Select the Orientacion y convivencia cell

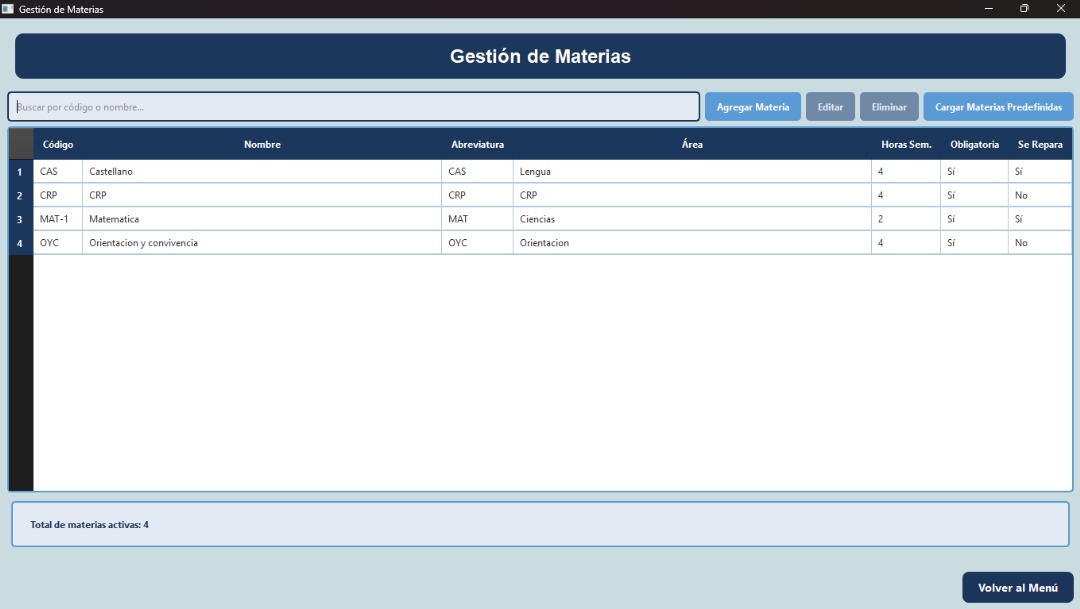[262, 243]
